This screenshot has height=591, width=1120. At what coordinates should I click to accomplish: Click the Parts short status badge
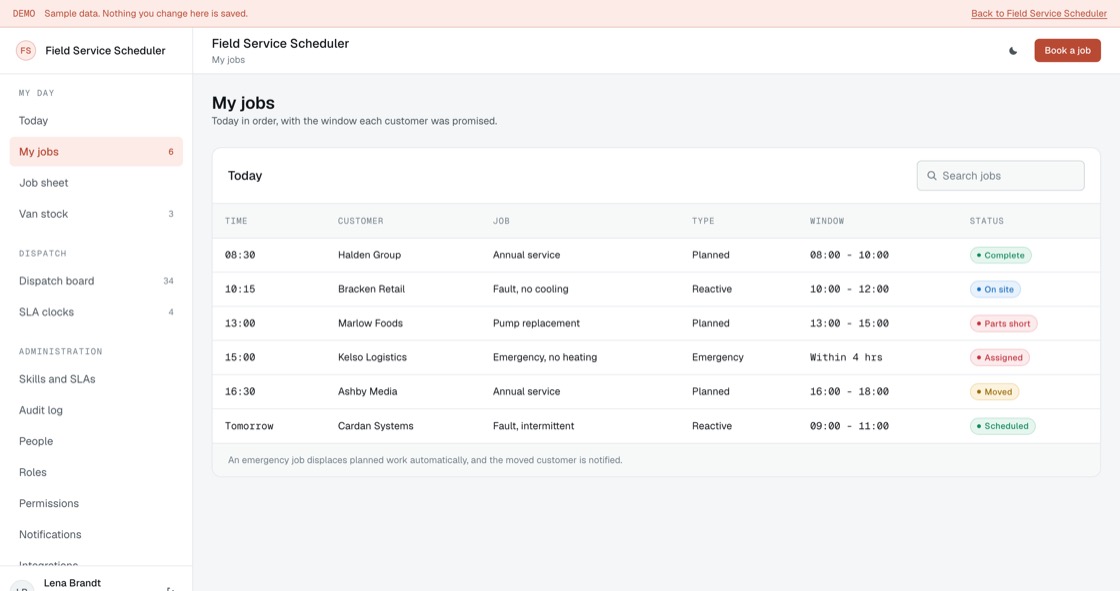[1003, 324]
